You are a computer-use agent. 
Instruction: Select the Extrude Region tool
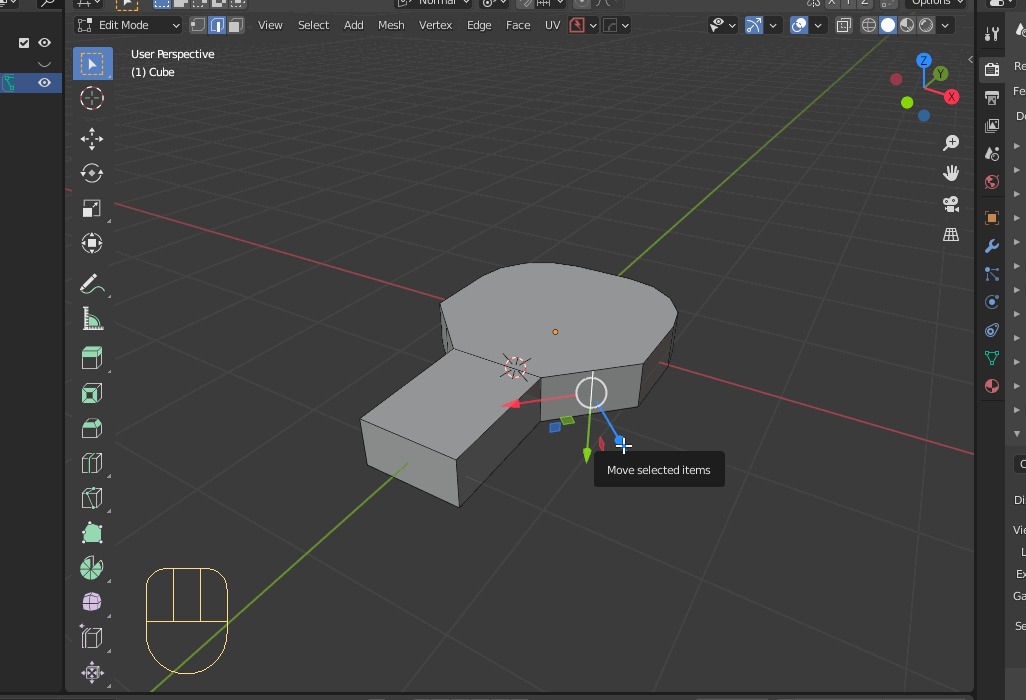92,357
